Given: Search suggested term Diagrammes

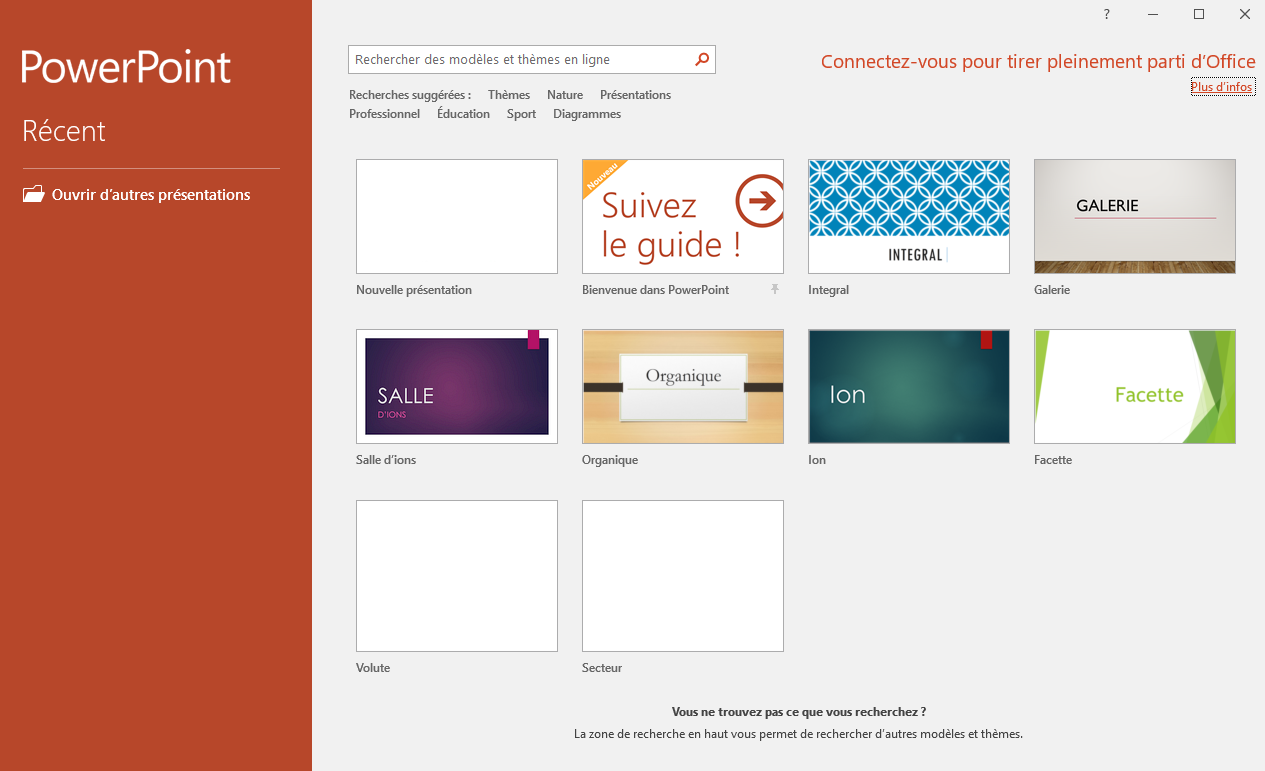Looking at the screenshot, I should pyautogui.click(x=587, y=114).
